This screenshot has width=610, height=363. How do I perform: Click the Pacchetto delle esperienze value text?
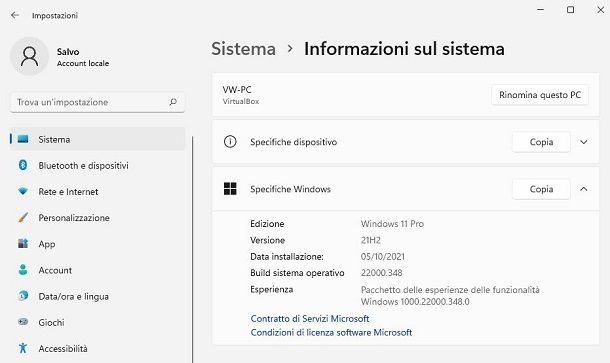450,296
